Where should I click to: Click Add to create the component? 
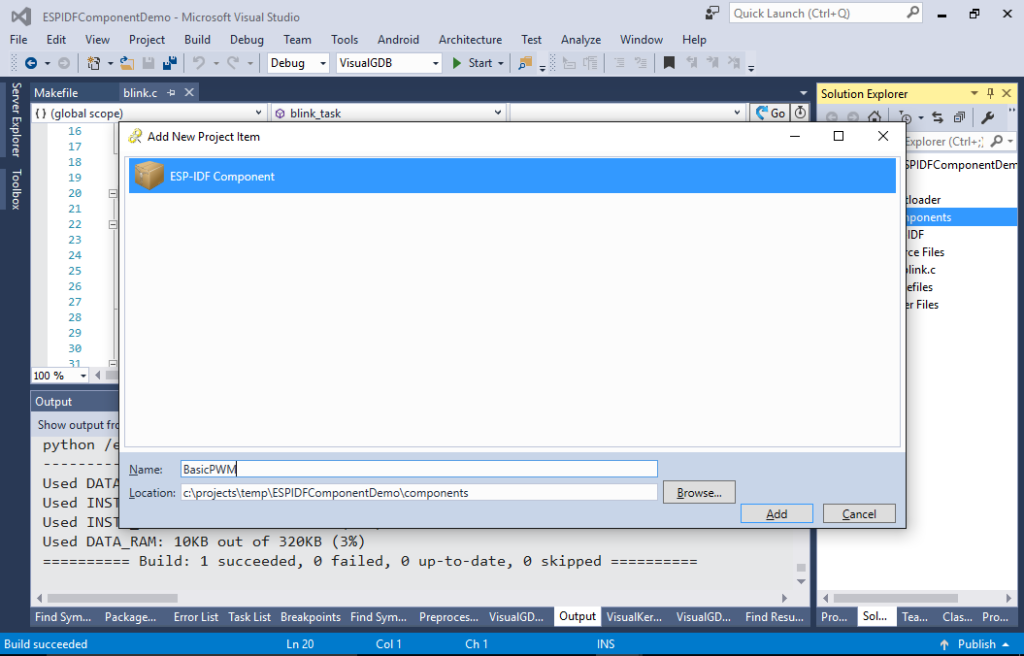click(x=776, y=513)
